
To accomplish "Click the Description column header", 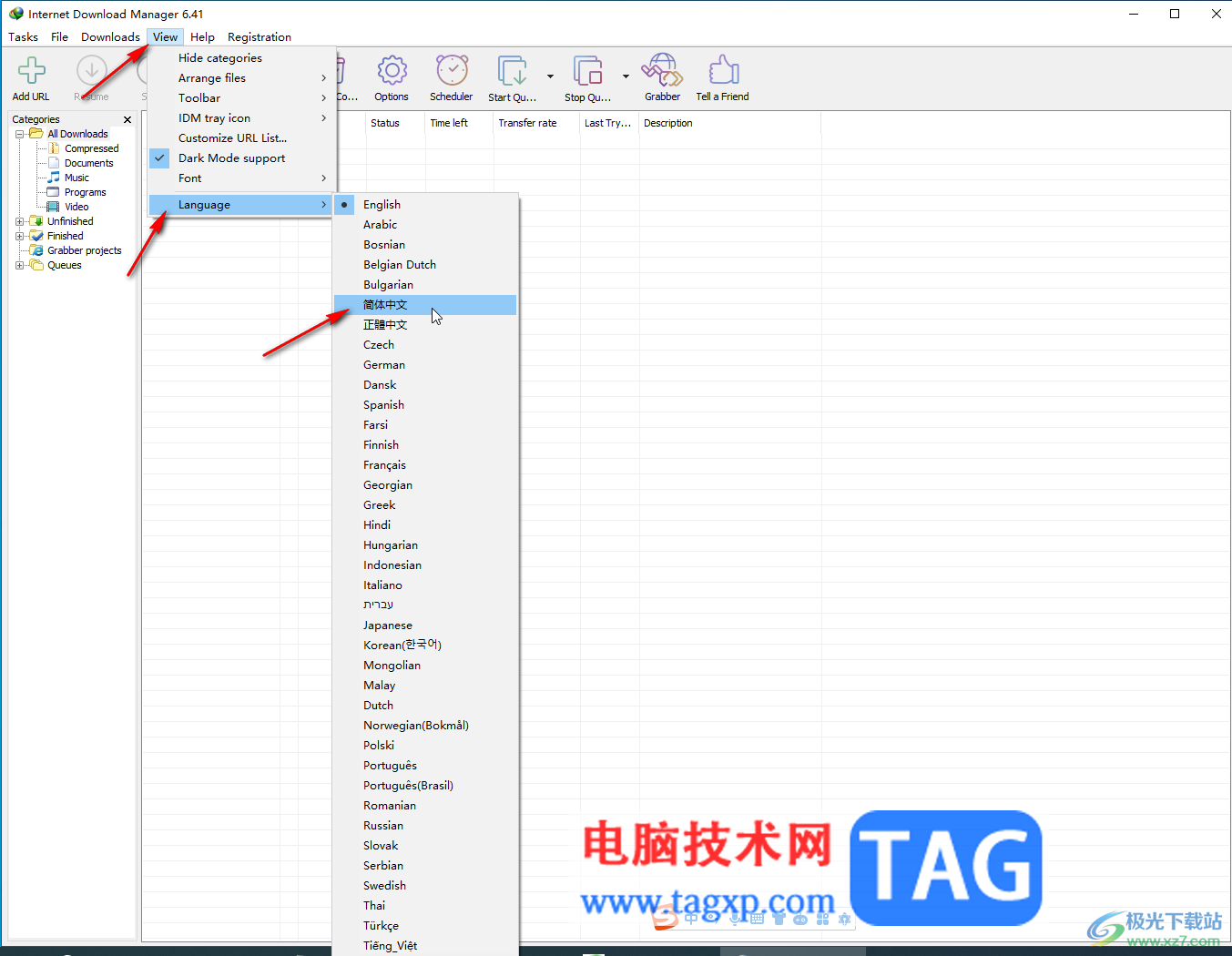I will coord(729,123).
